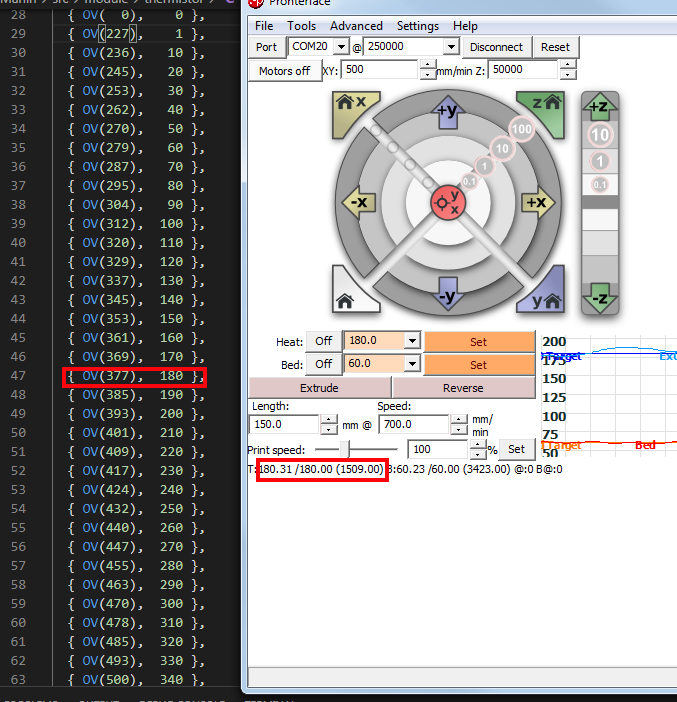This screenshot has height=702, width=677.
Task: Increase extrude length with up spinner
Action: [329, 420]
